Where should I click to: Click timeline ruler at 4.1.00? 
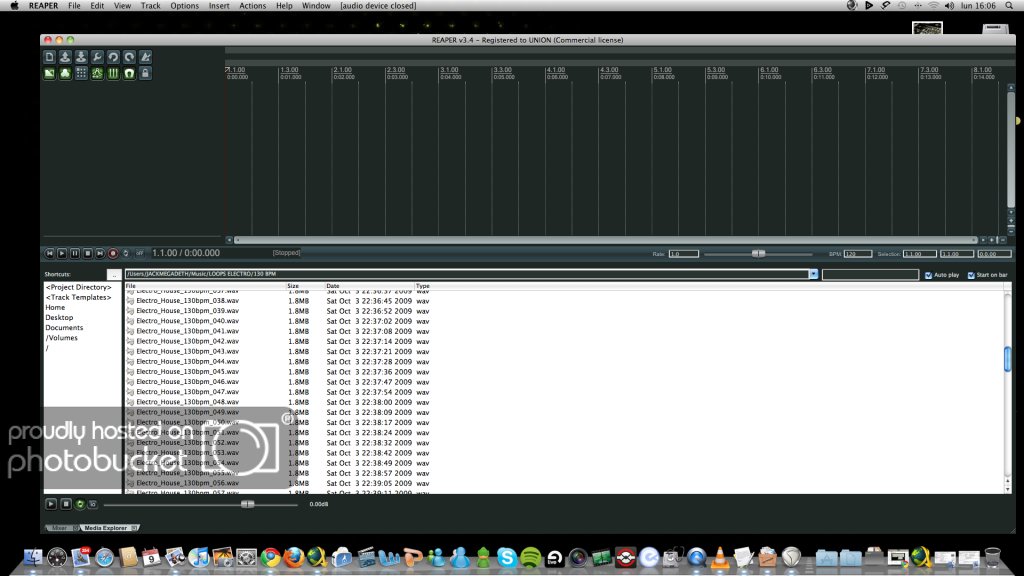556,70
